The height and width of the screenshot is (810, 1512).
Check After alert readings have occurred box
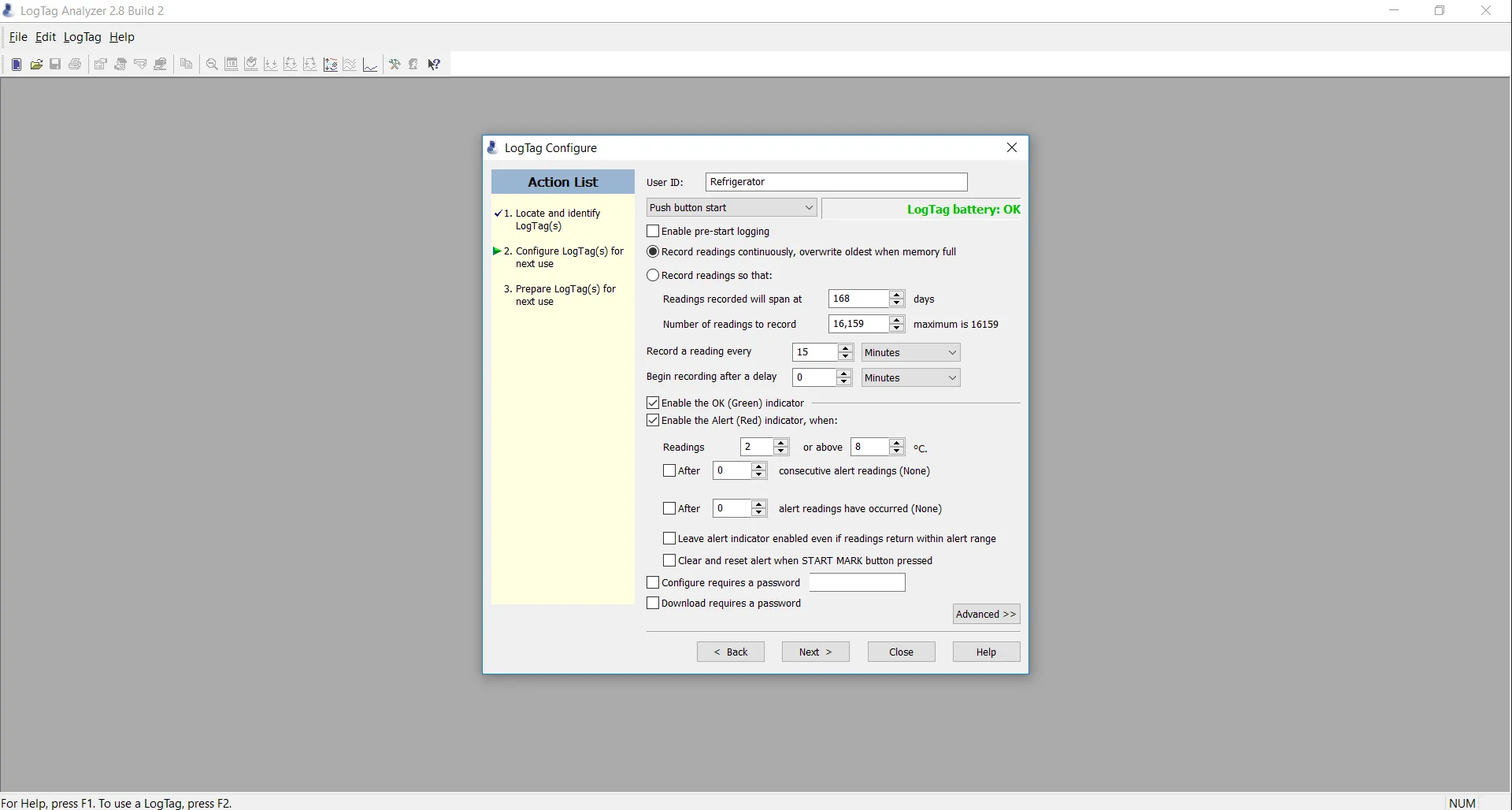[x=669, y=508]
